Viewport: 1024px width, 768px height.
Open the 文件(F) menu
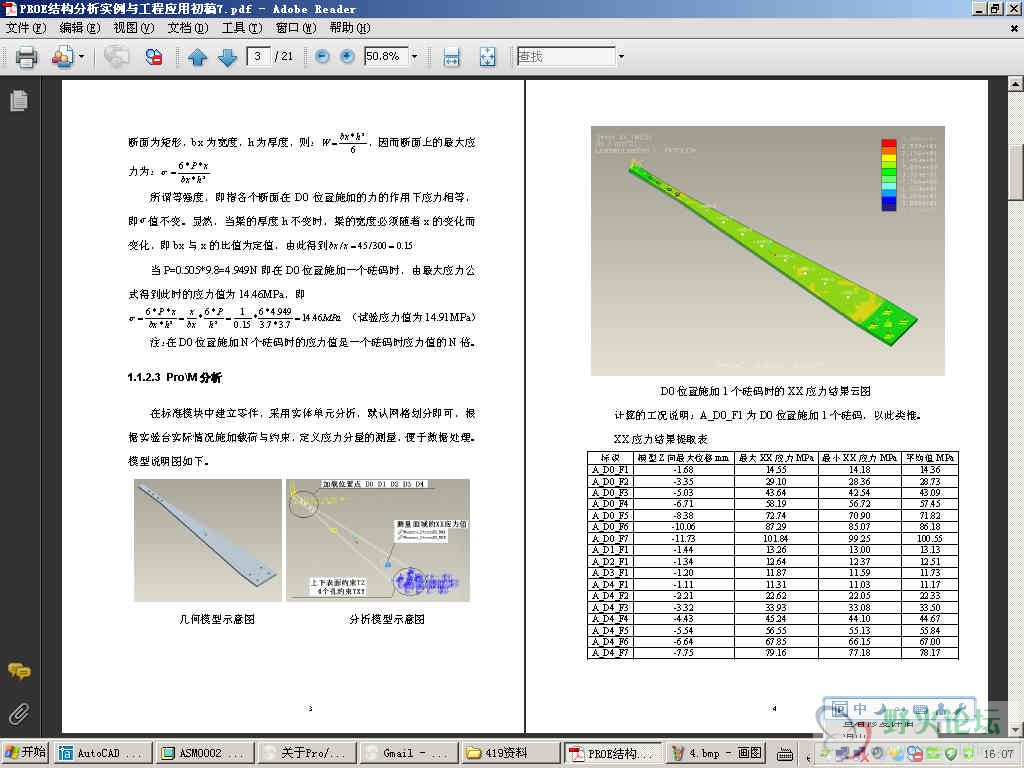coord(25,28)
